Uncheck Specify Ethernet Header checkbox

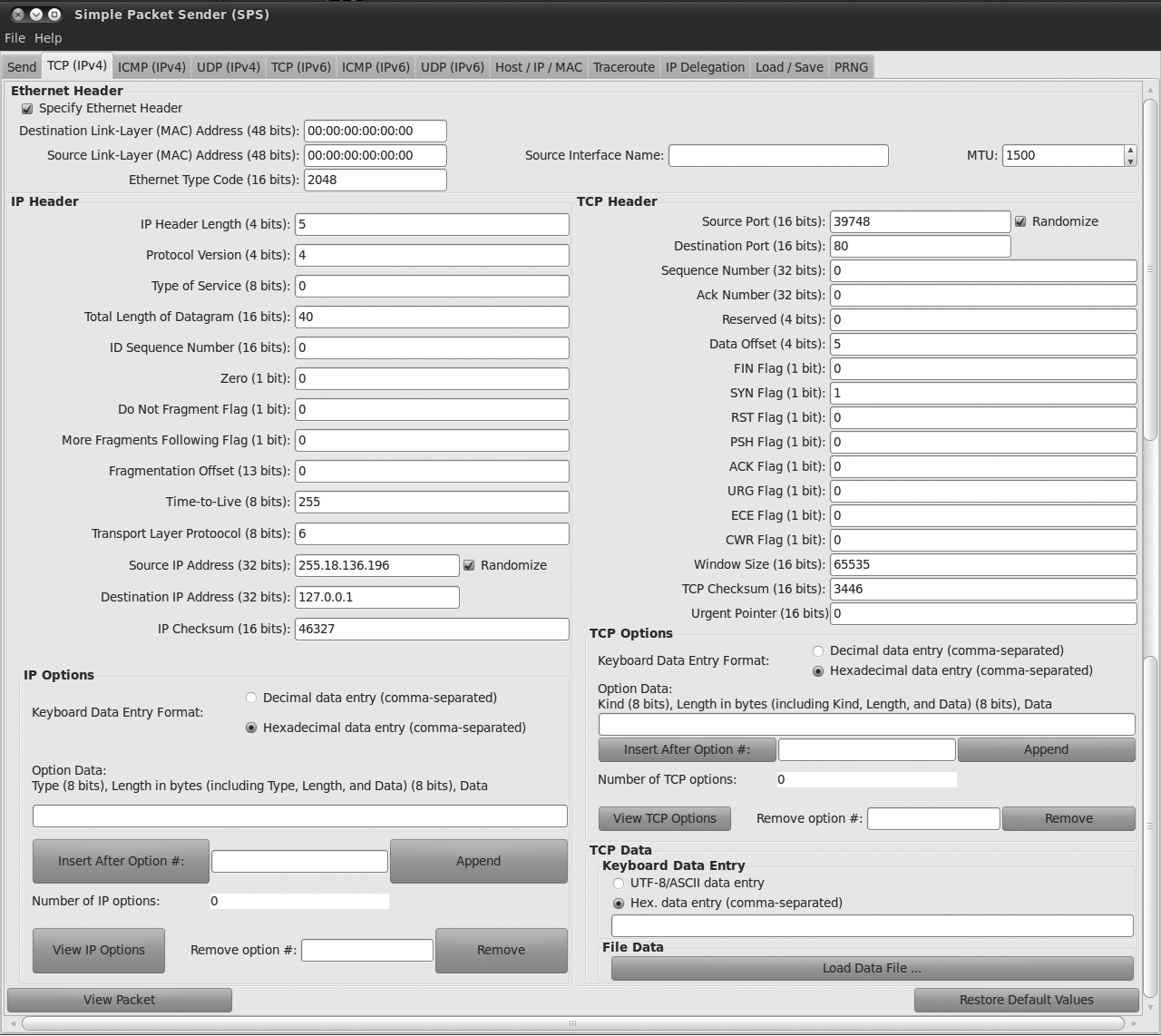[x=27, y=109]
